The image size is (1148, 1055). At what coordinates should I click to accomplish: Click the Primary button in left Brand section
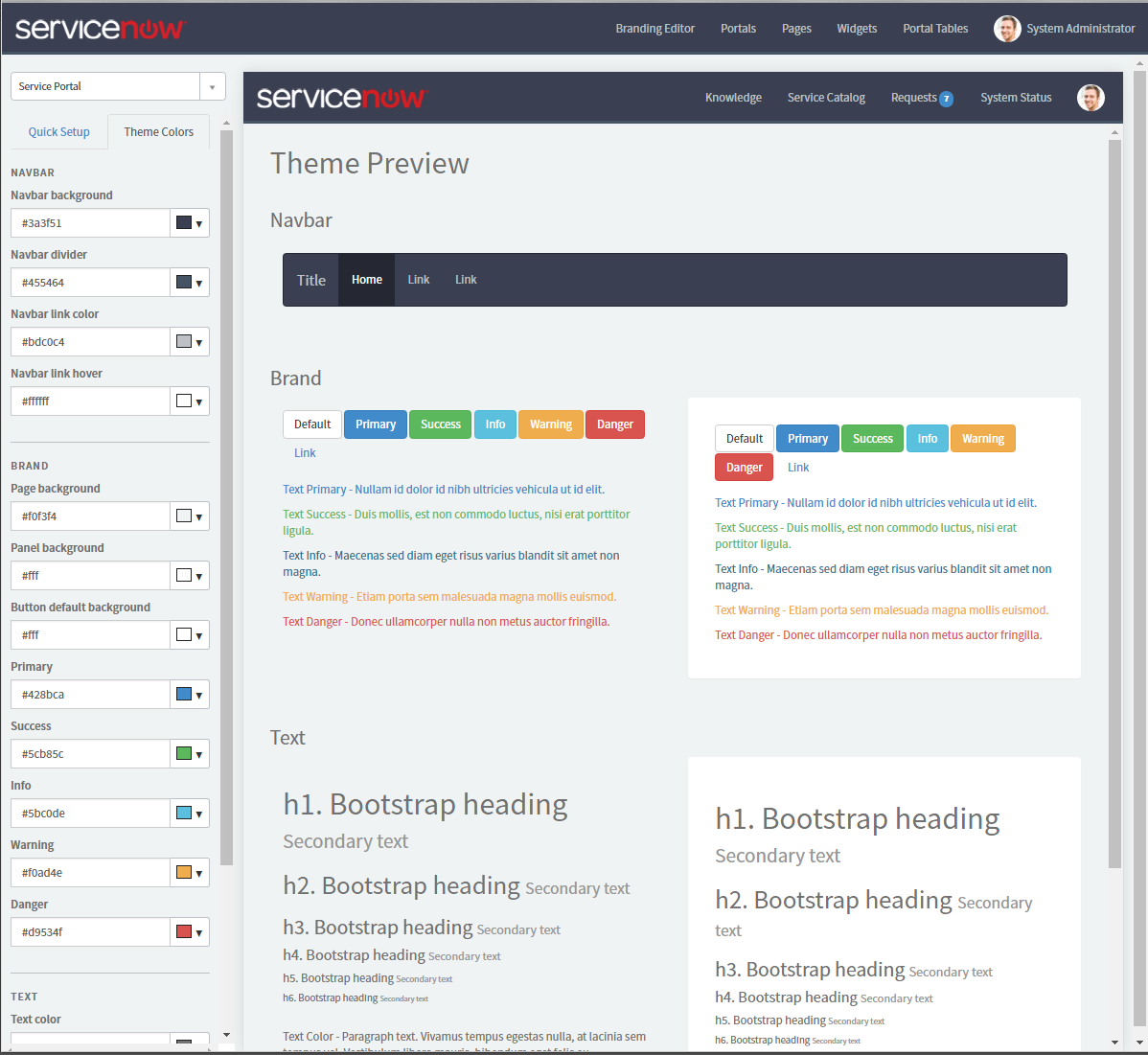coord(375,424)
